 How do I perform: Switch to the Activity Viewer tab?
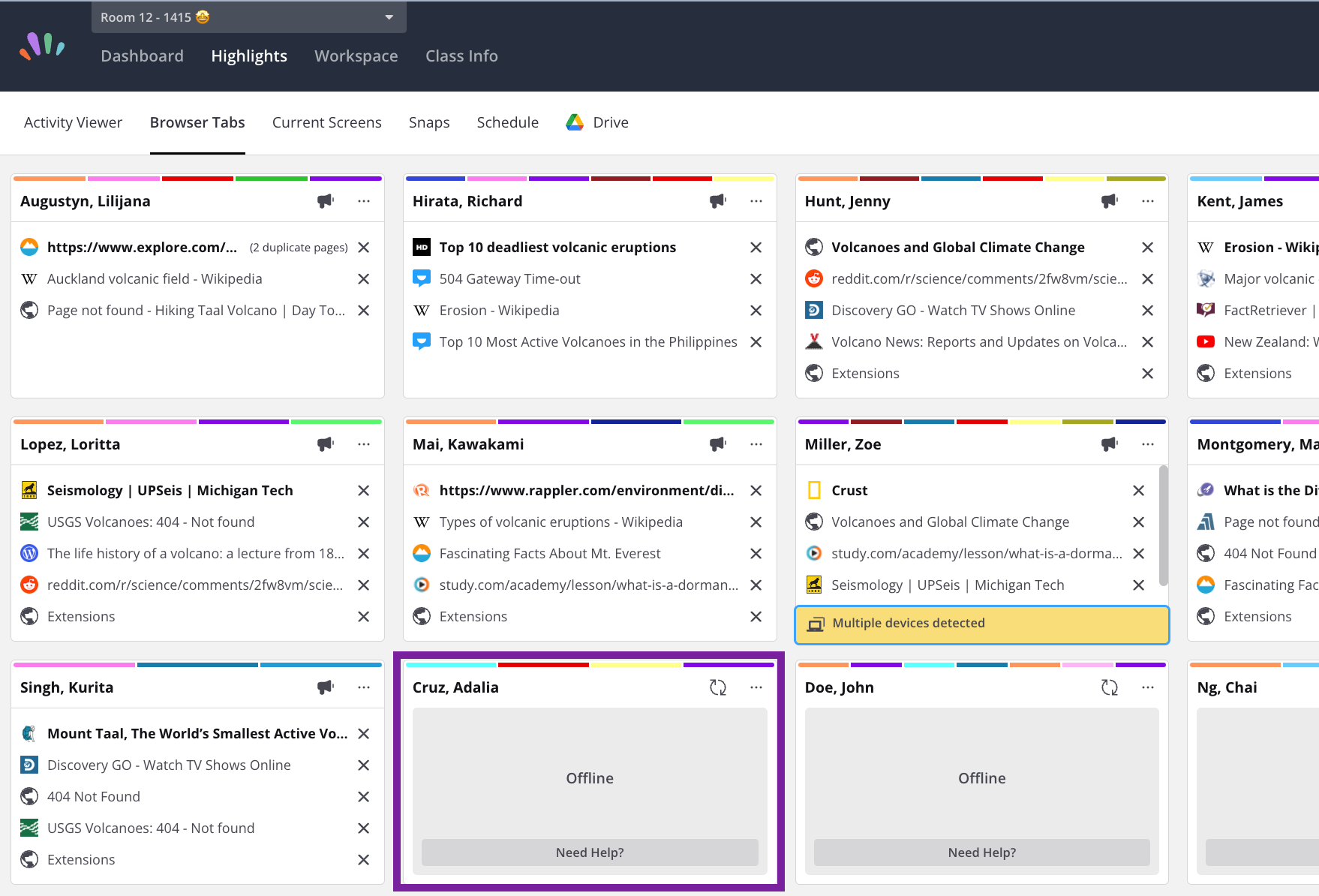pos(73,122)
